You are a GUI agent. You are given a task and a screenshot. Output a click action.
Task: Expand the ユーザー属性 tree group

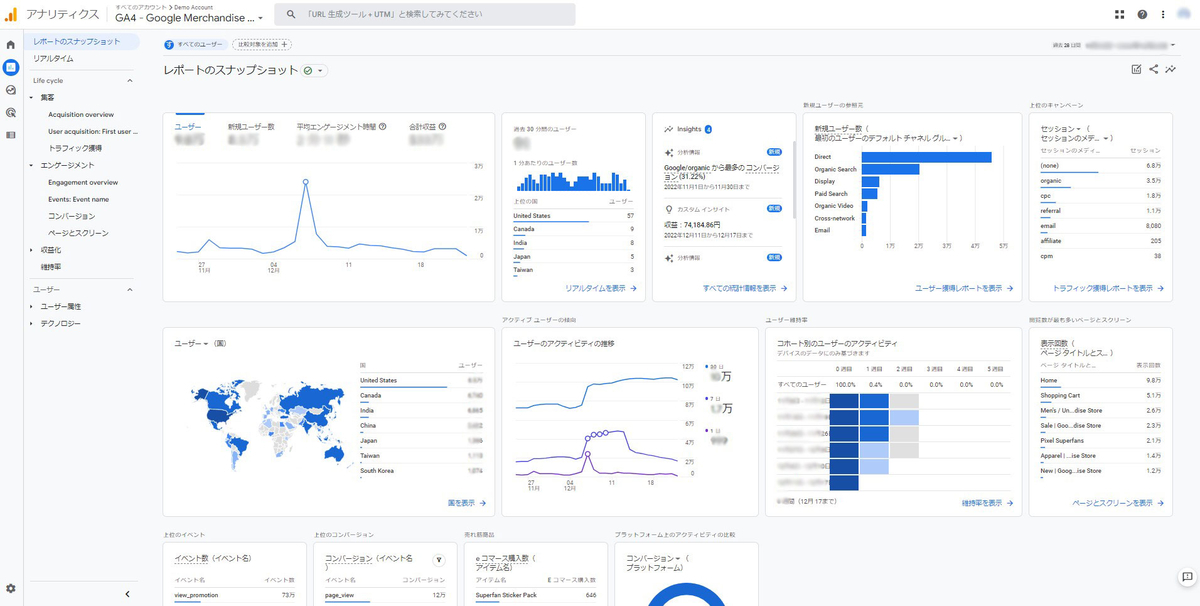[32, 306]
